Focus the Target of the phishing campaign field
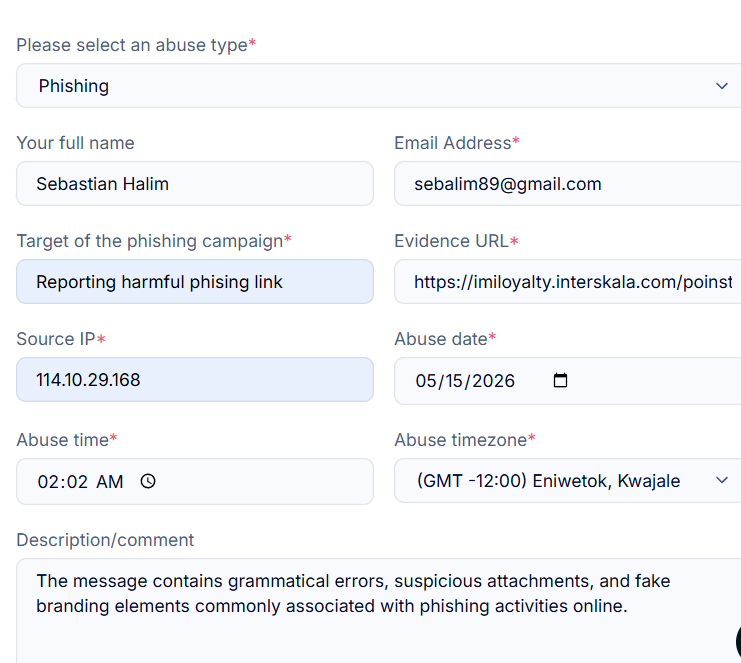Viewport: 741px width, 663px height. click(x=195, y=282)
